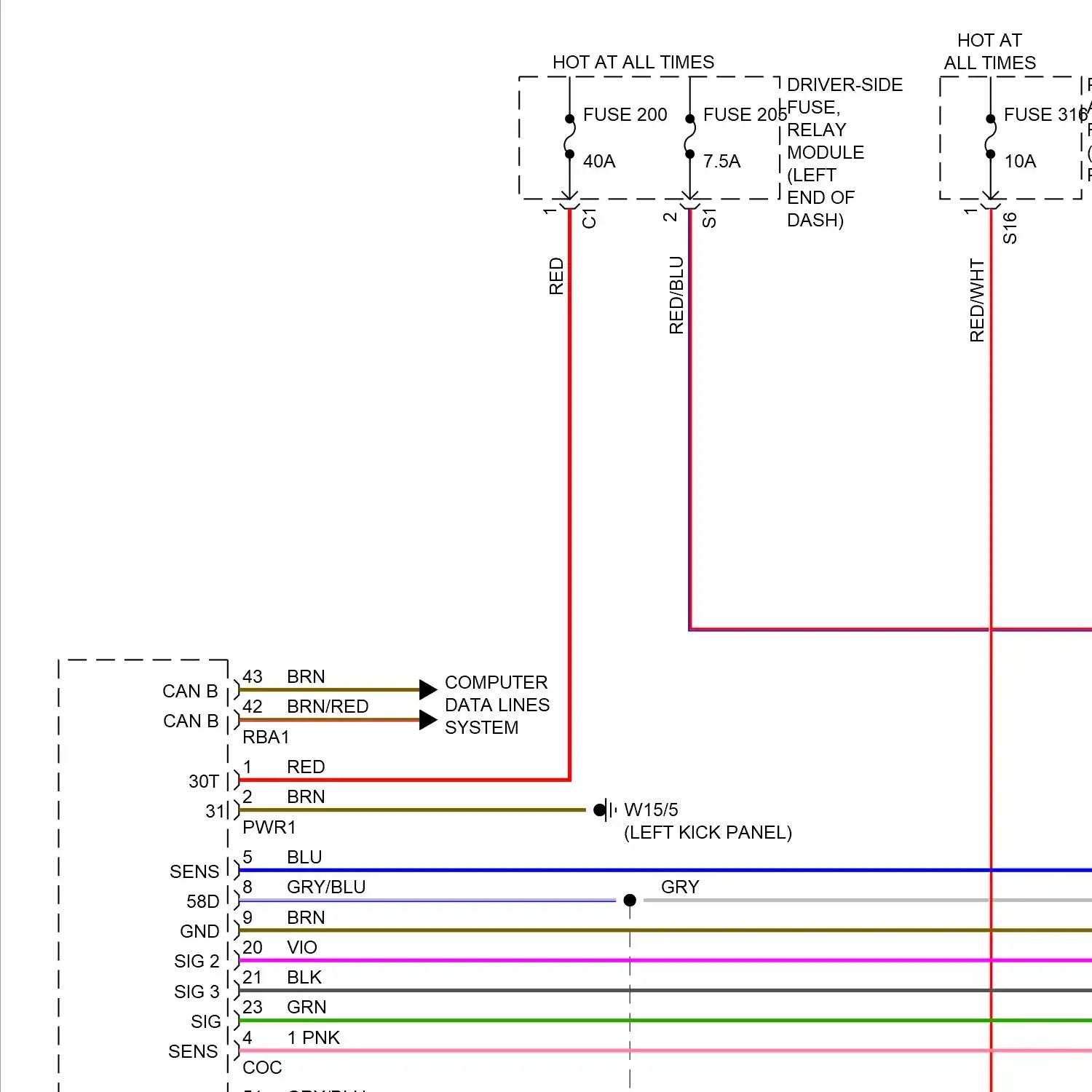Select the S16 connector label
Viewport: 1092px width, 1092px height.
coord(1010,228)
